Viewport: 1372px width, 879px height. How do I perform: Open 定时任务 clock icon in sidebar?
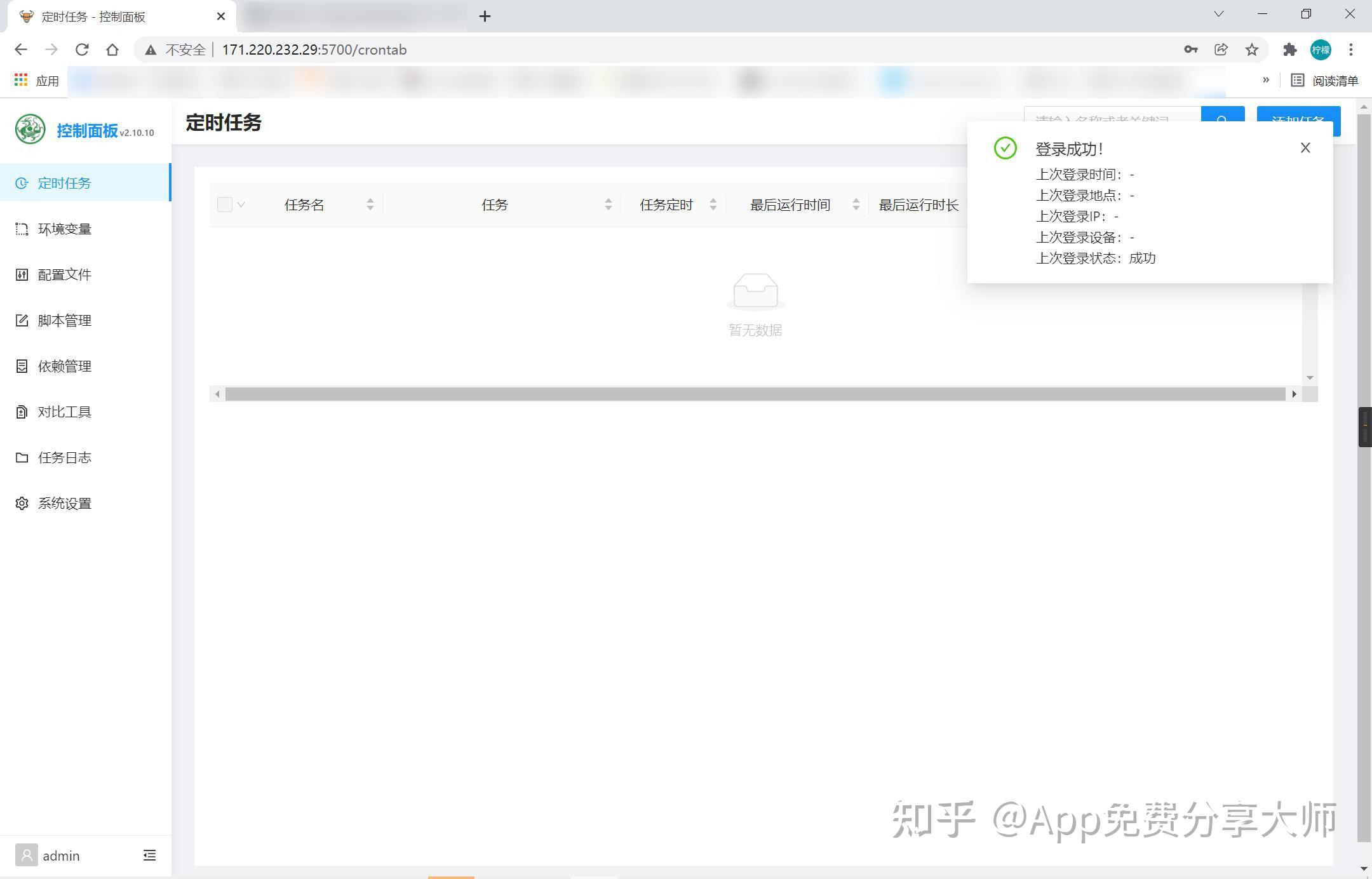pos(23,183)
